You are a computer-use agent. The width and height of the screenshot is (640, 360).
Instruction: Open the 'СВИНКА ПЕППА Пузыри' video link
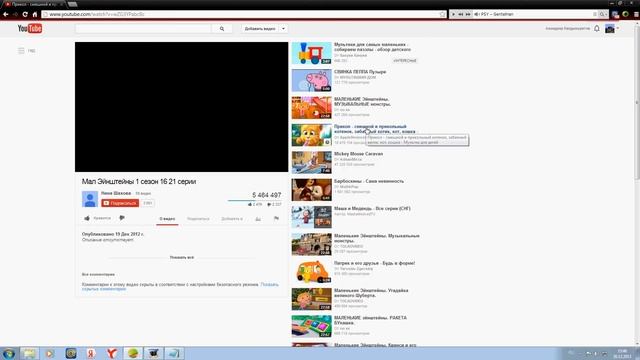[x=360, y=72]
